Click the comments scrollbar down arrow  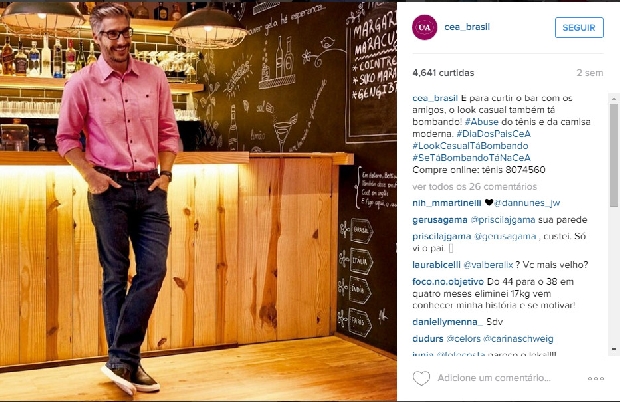(614, 349)
